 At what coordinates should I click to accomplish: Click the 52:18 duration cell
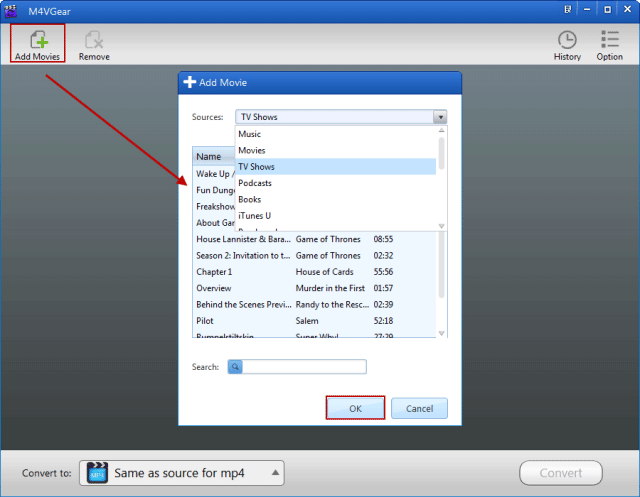point(383,321)
